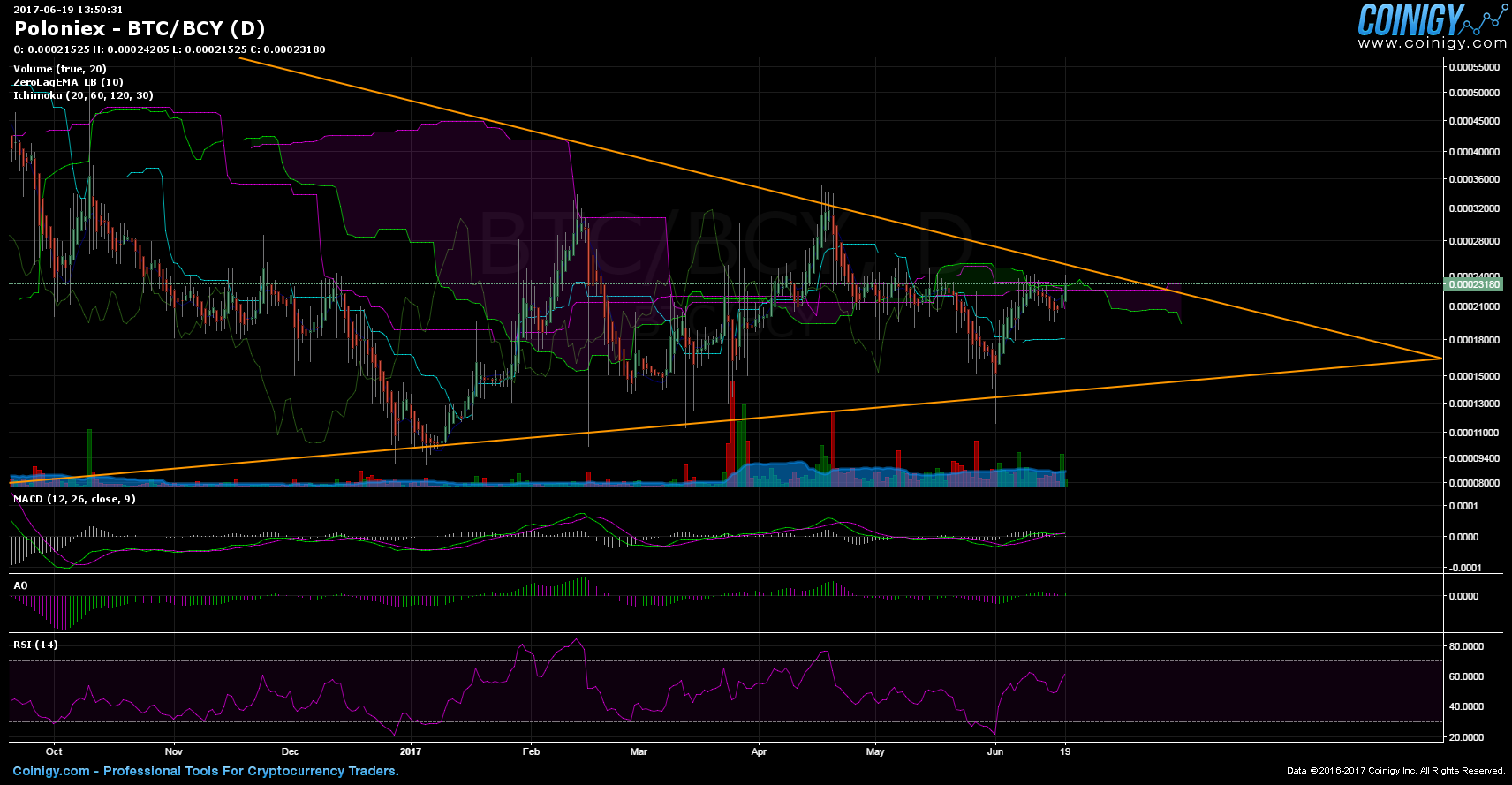Click price axis label 0.00011000
This screenshot has height=785, width=1512.
coord(1474,433)
